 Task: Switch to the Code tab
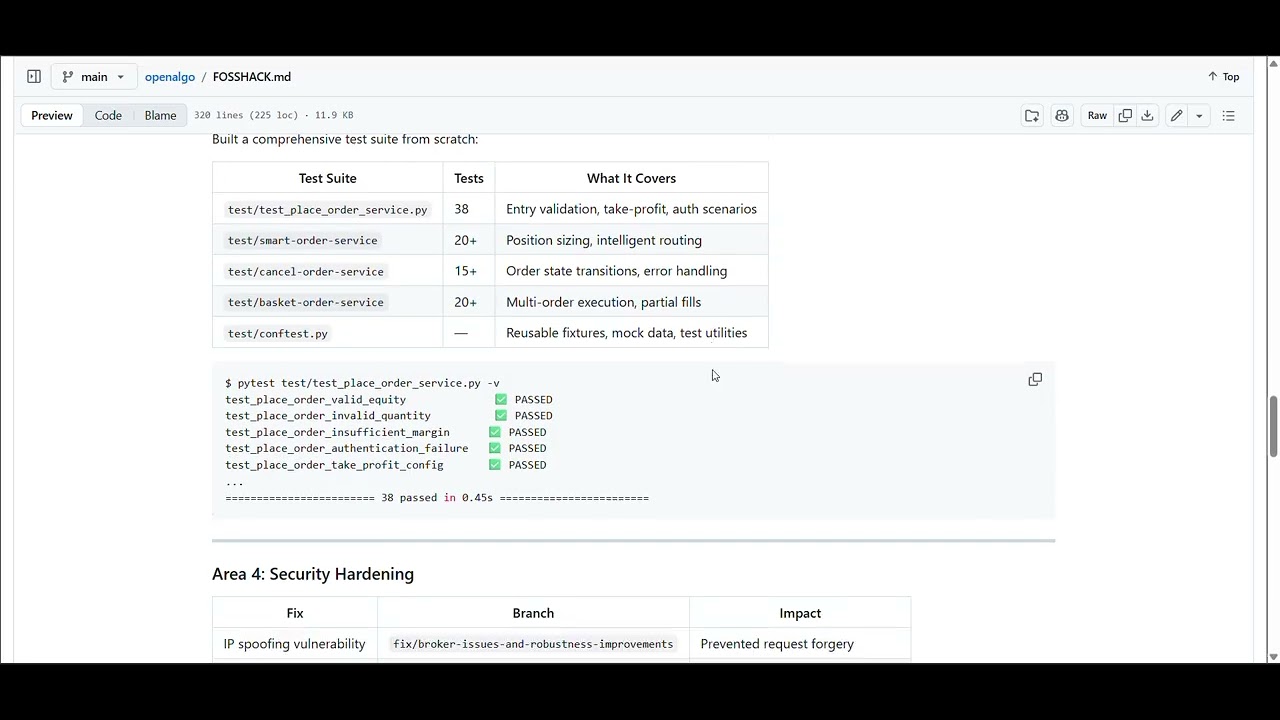[x=108, y=116]
